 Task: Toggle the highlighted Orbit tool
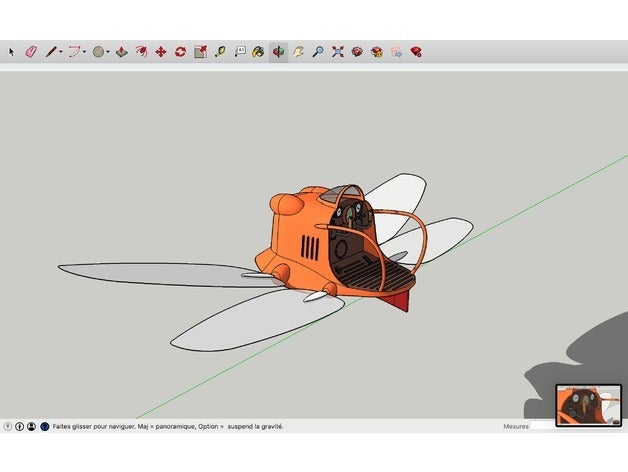pos(278,51)
